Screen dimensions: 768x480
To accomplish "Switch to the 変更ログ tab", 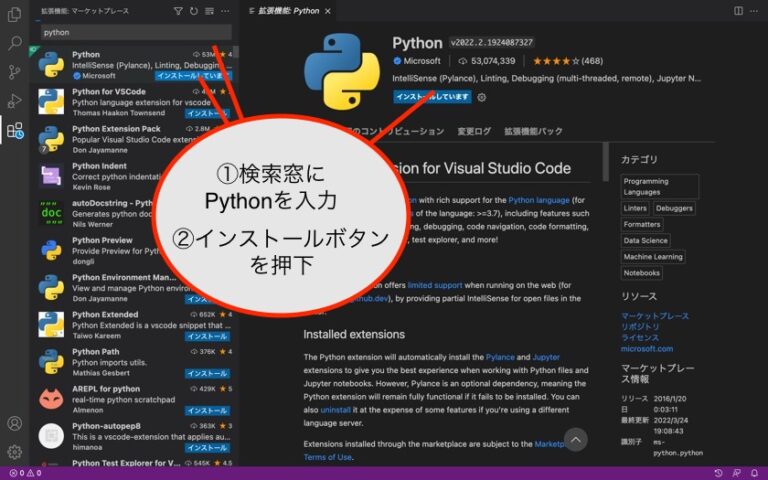I will [x=474, y=131].
